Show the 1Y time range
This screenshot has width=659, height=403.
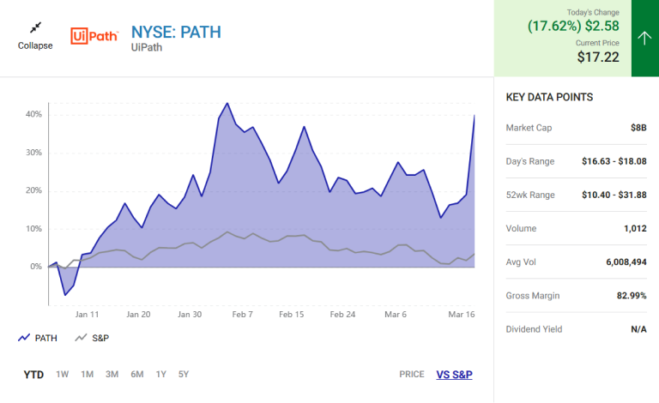point(160,374)
